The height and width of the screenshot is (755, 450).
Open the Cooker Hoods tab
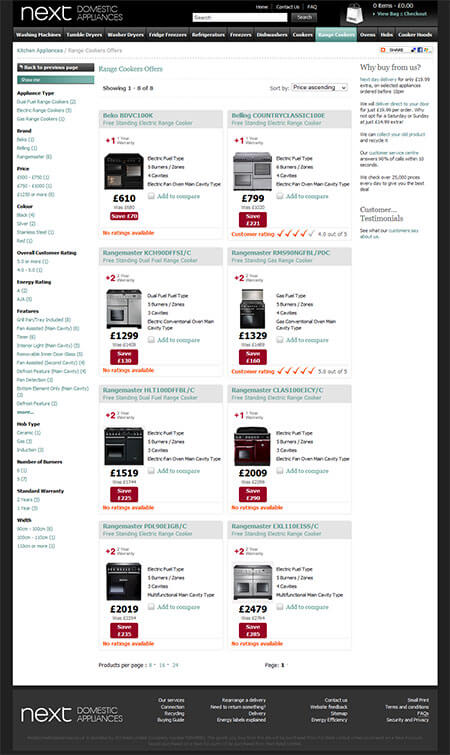(415, 35)
